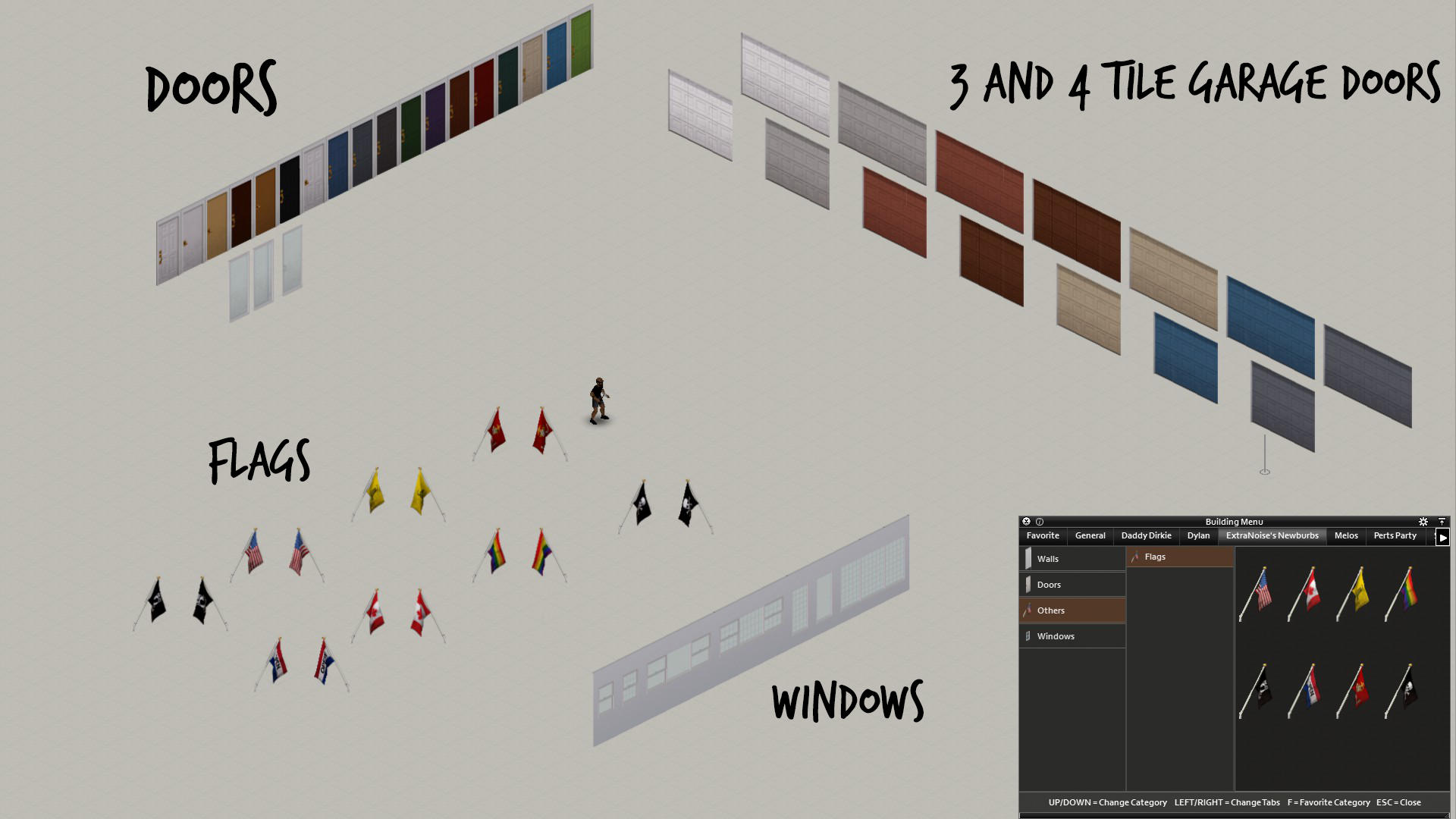The image size is (1456, 819).
Task: Choose the Flags subcategory
Action: [1180, 557]
